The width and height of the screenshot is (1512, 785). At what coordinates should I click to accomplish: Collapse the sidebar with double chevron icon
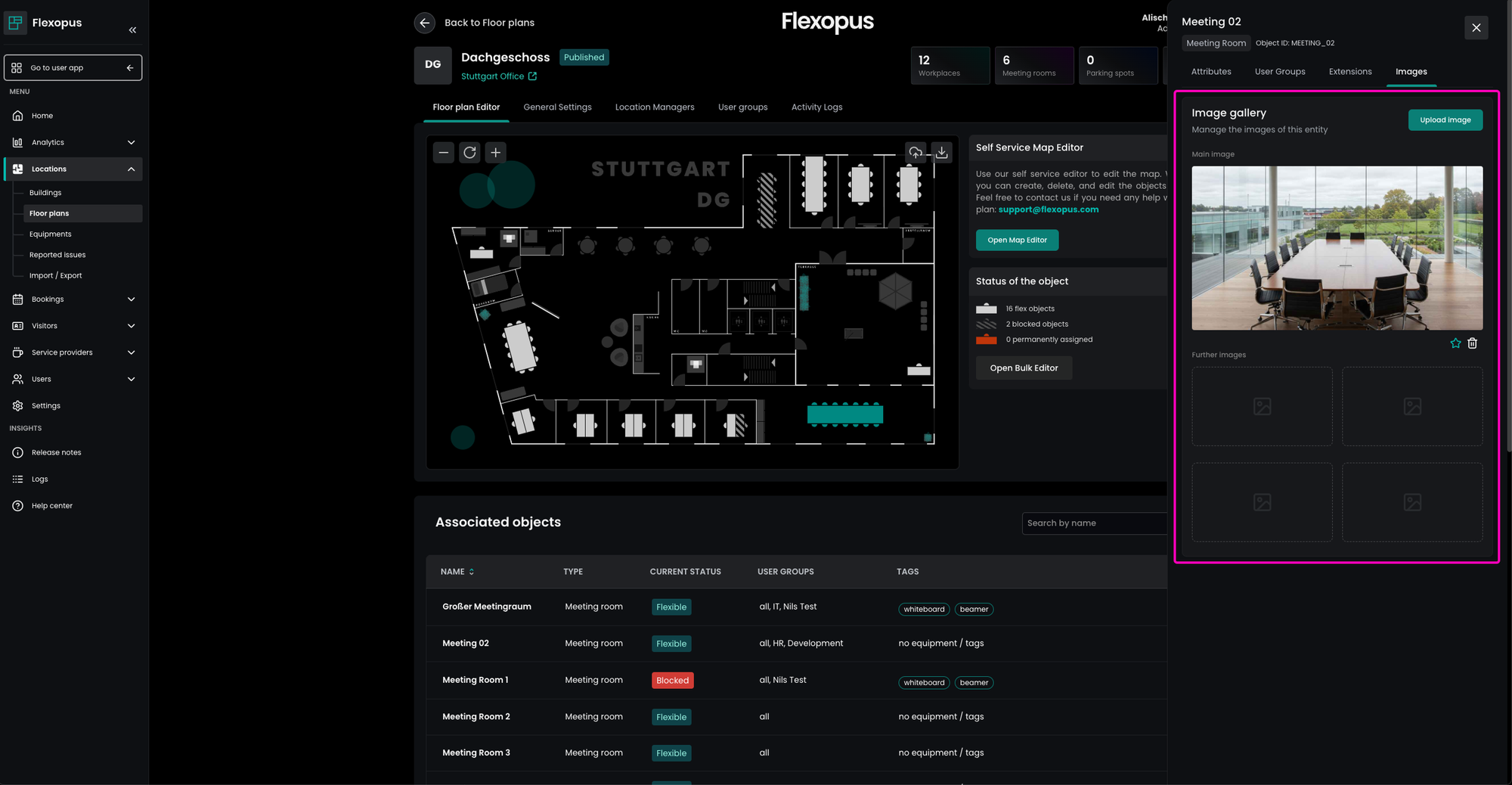[x=132, y=30]
